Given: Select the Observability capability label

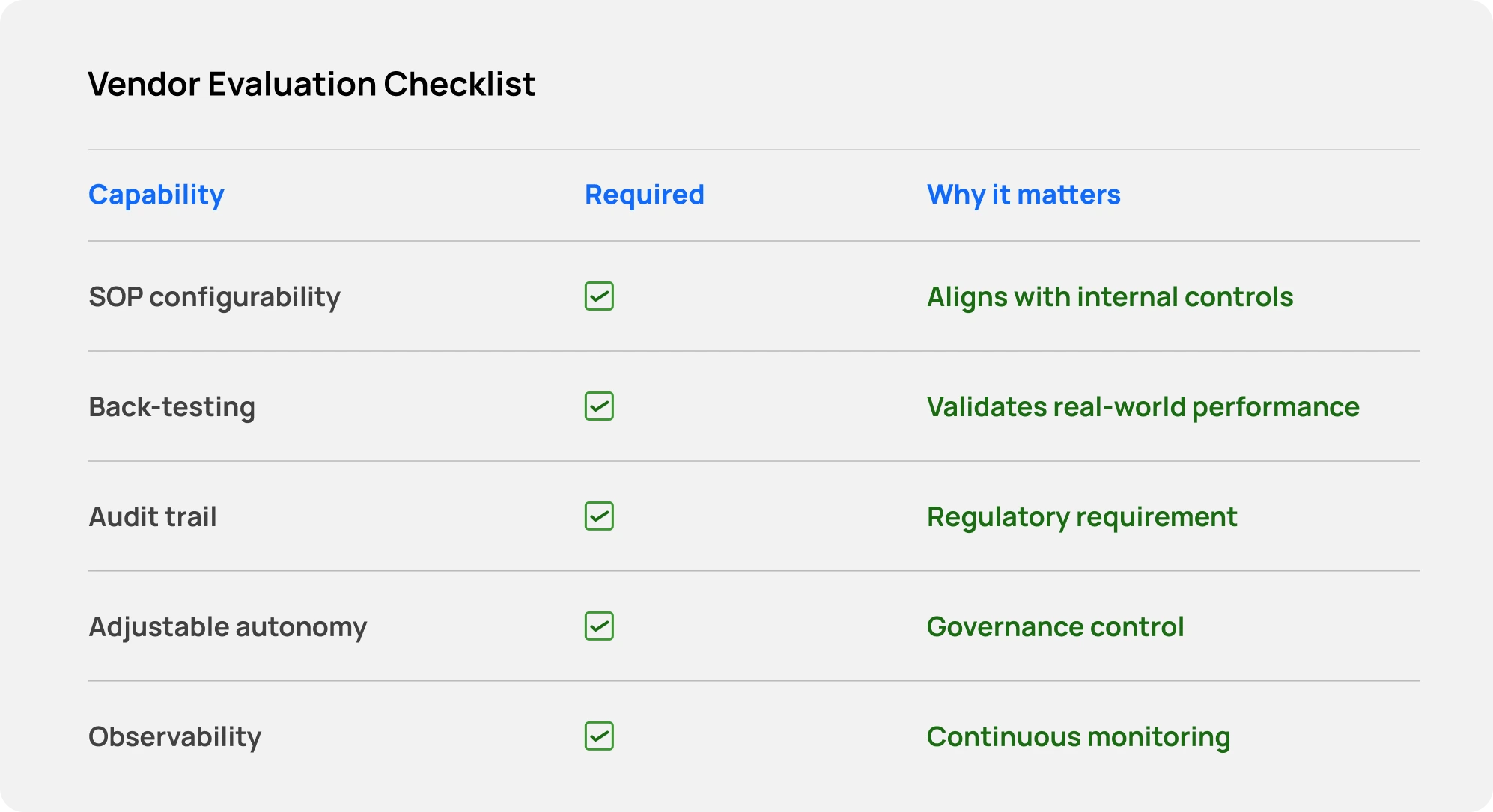Looking at the screenshot, I should tap(174, 737).
